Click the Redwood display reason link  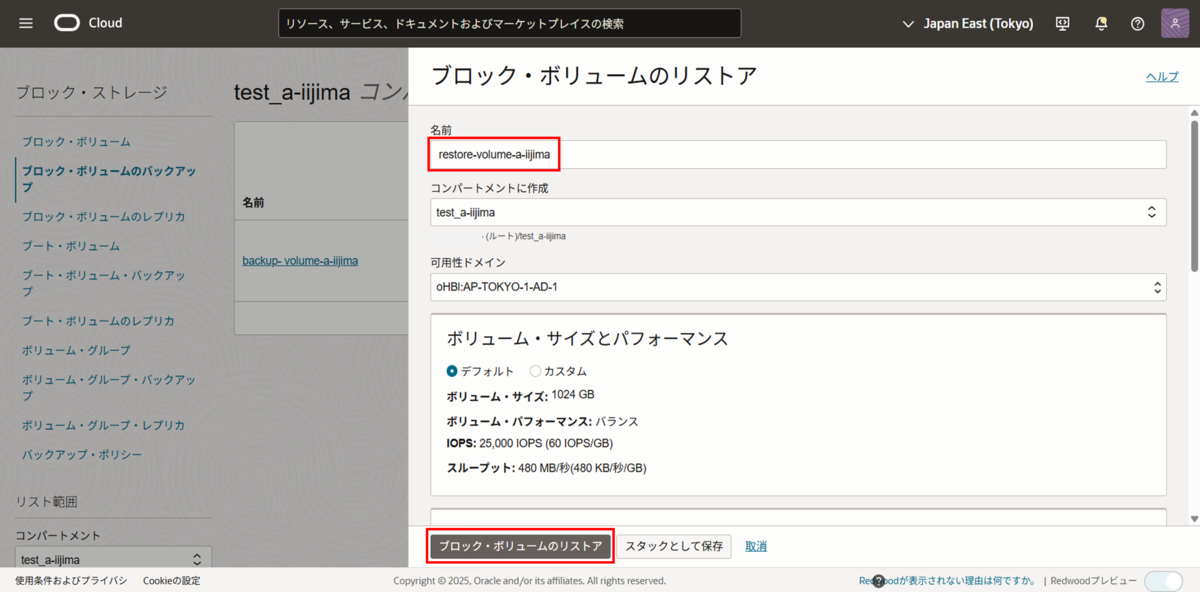[948, 581]
